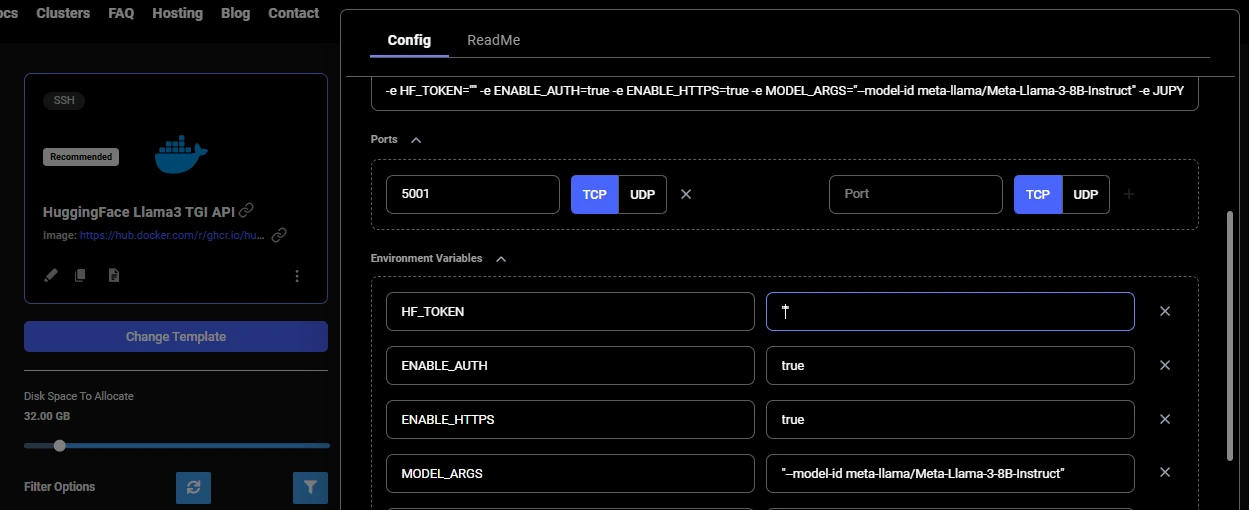Collapse the Ports section

coord(416,140)
